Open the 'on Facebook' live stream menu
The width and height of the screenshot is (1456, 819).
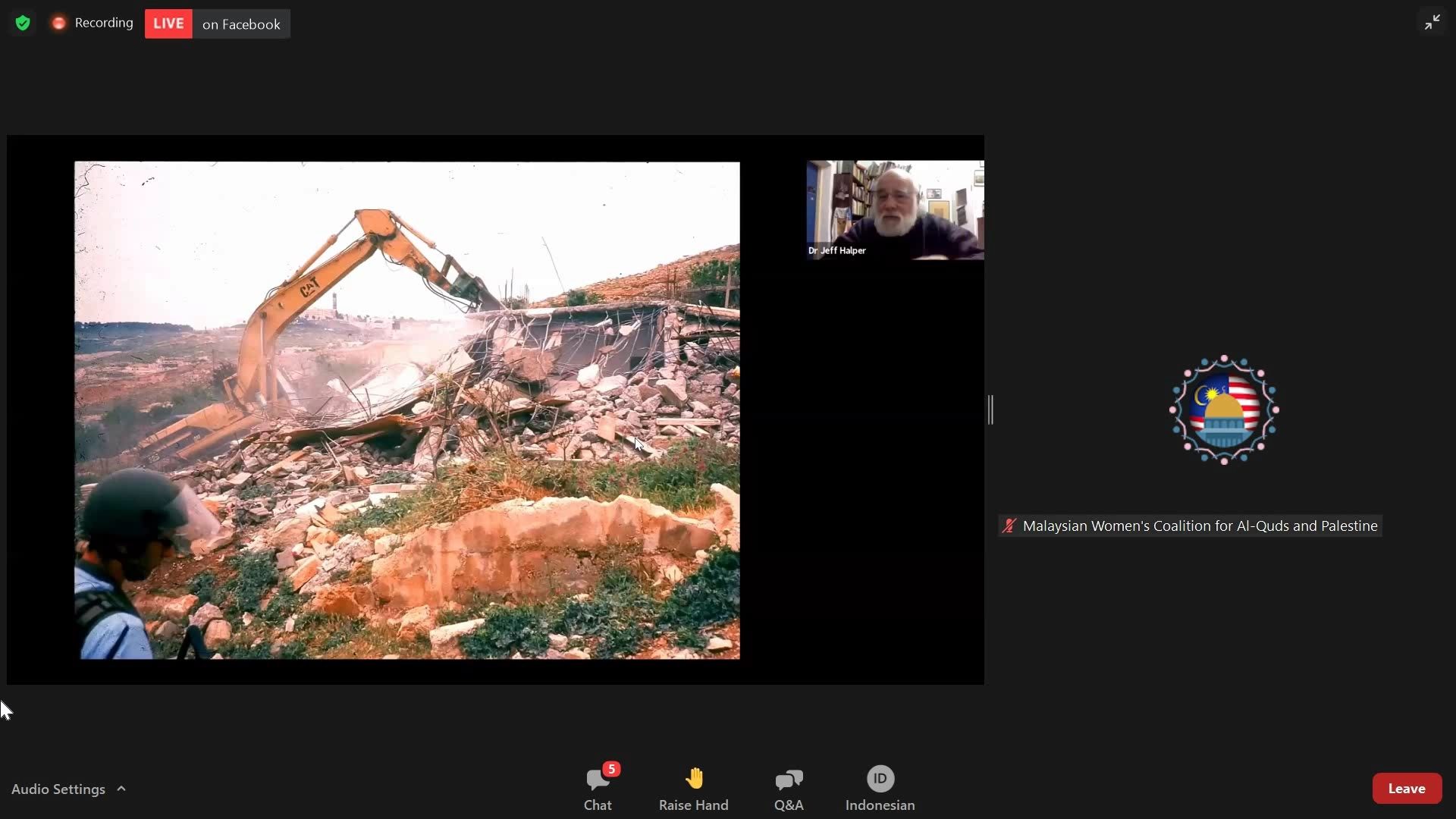(241, 24)
